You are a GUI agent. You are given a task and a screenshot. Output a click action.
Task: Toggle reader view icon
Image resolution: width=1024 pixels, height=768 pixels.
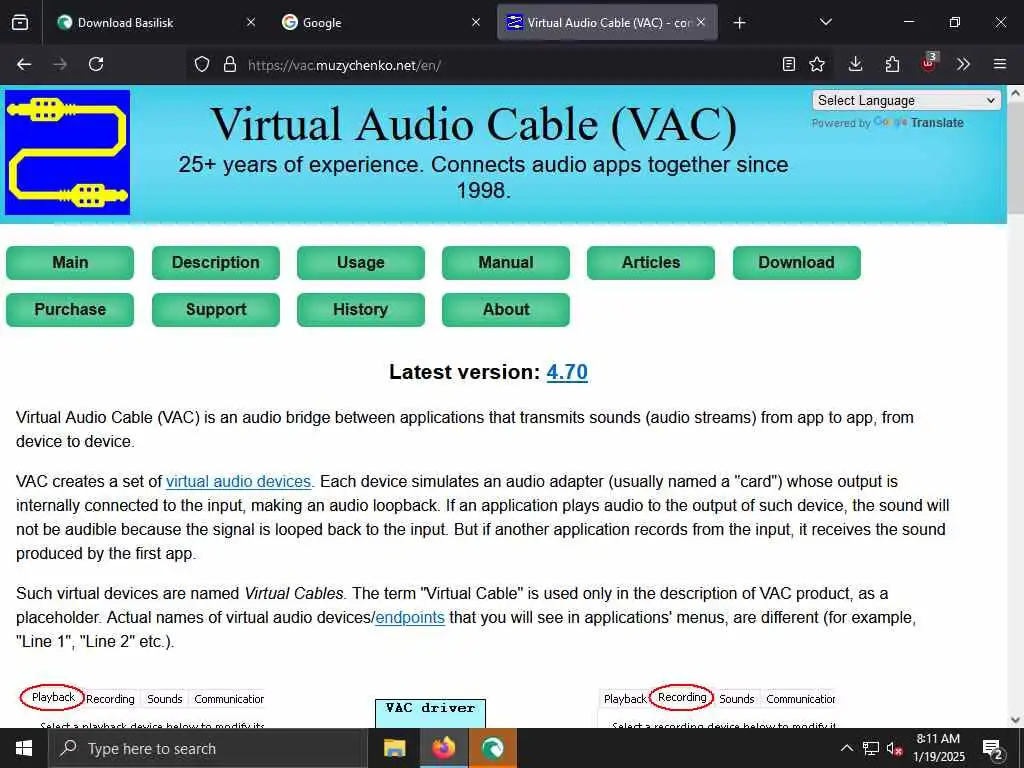[x=789, y=64]
